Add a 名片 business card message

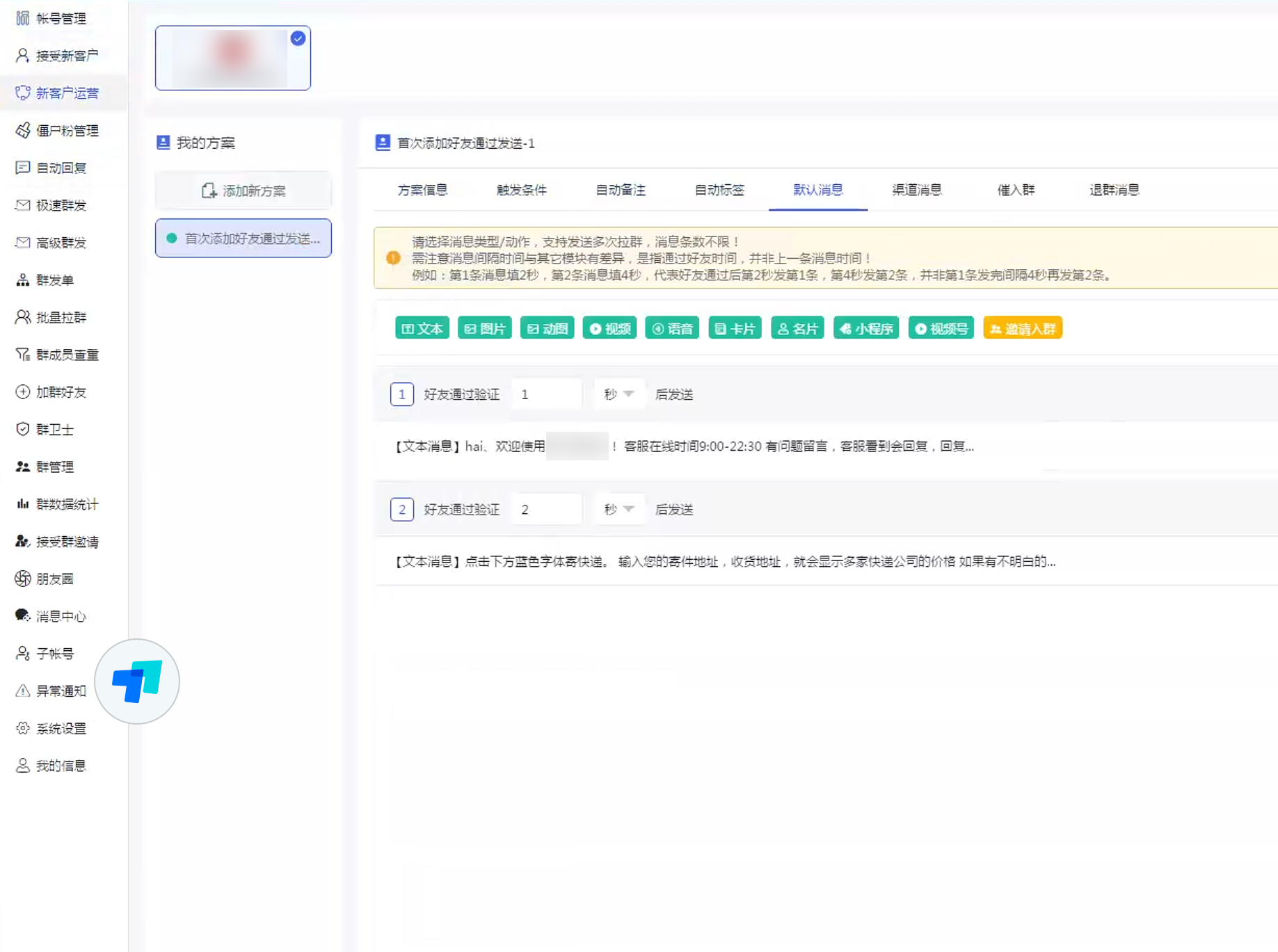tap(797, 328)
